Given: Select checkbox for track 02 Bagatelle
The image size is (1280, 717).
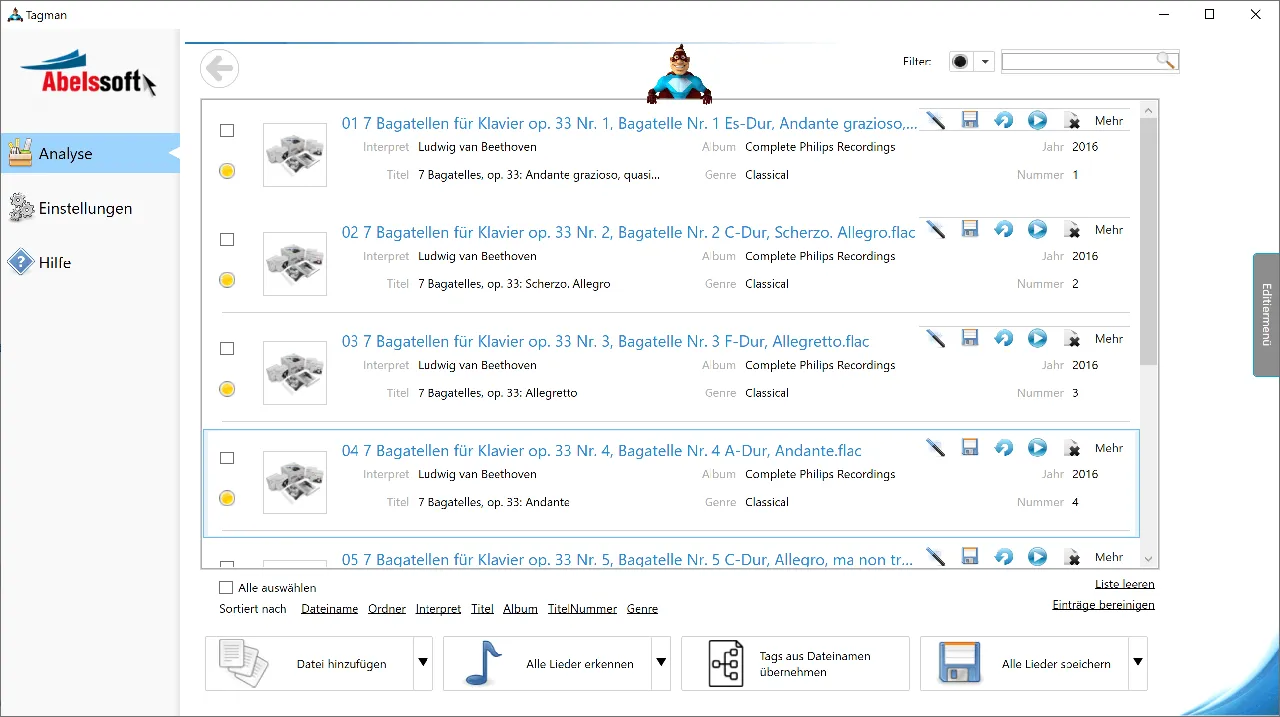Looking at the screenshot, I should [227, 239].
